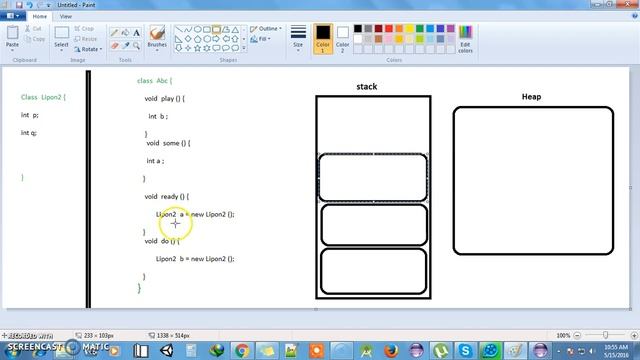Select the Pencil tool

coord(114,33)
